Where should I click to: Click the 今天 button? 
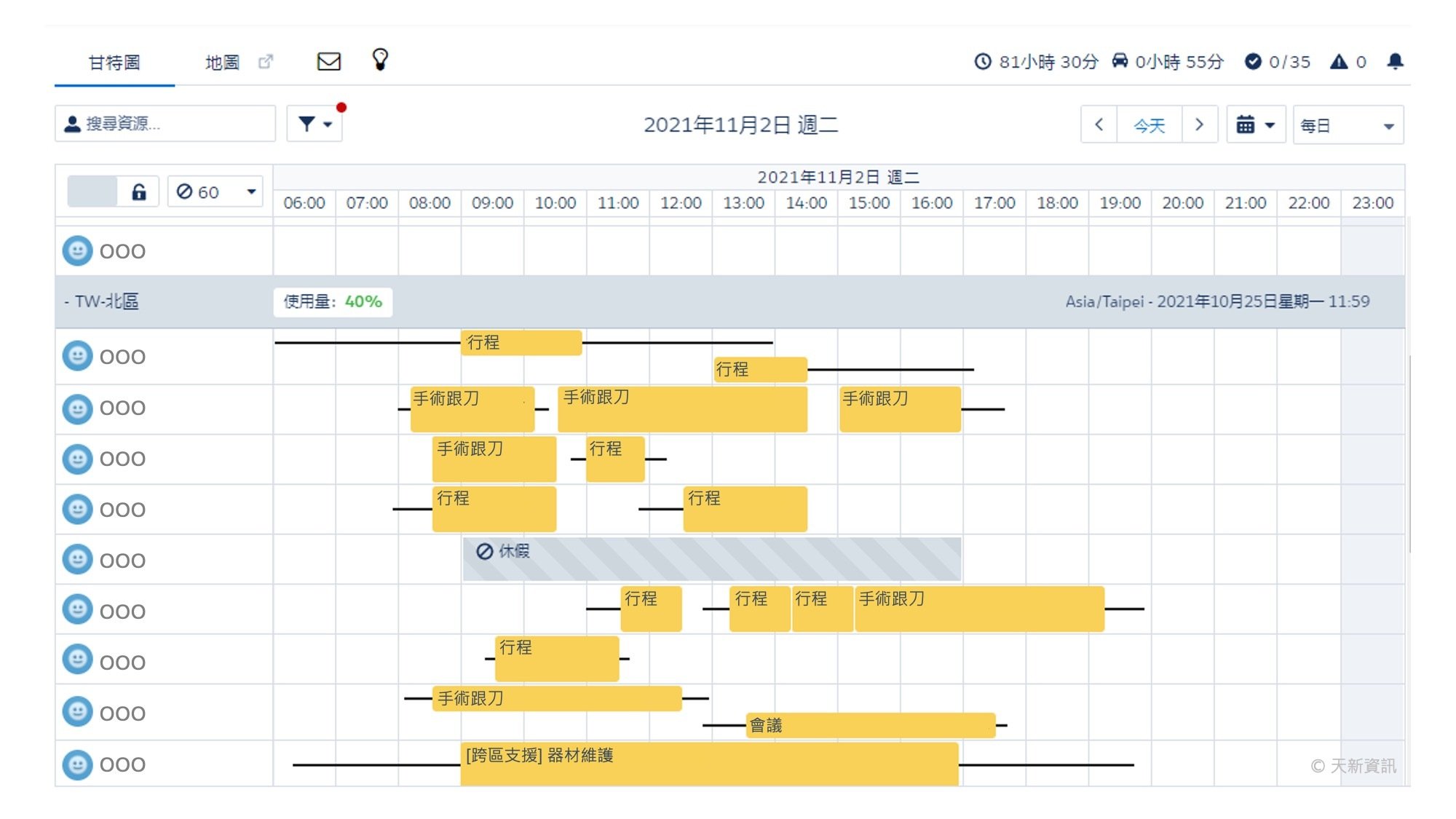1148,124
